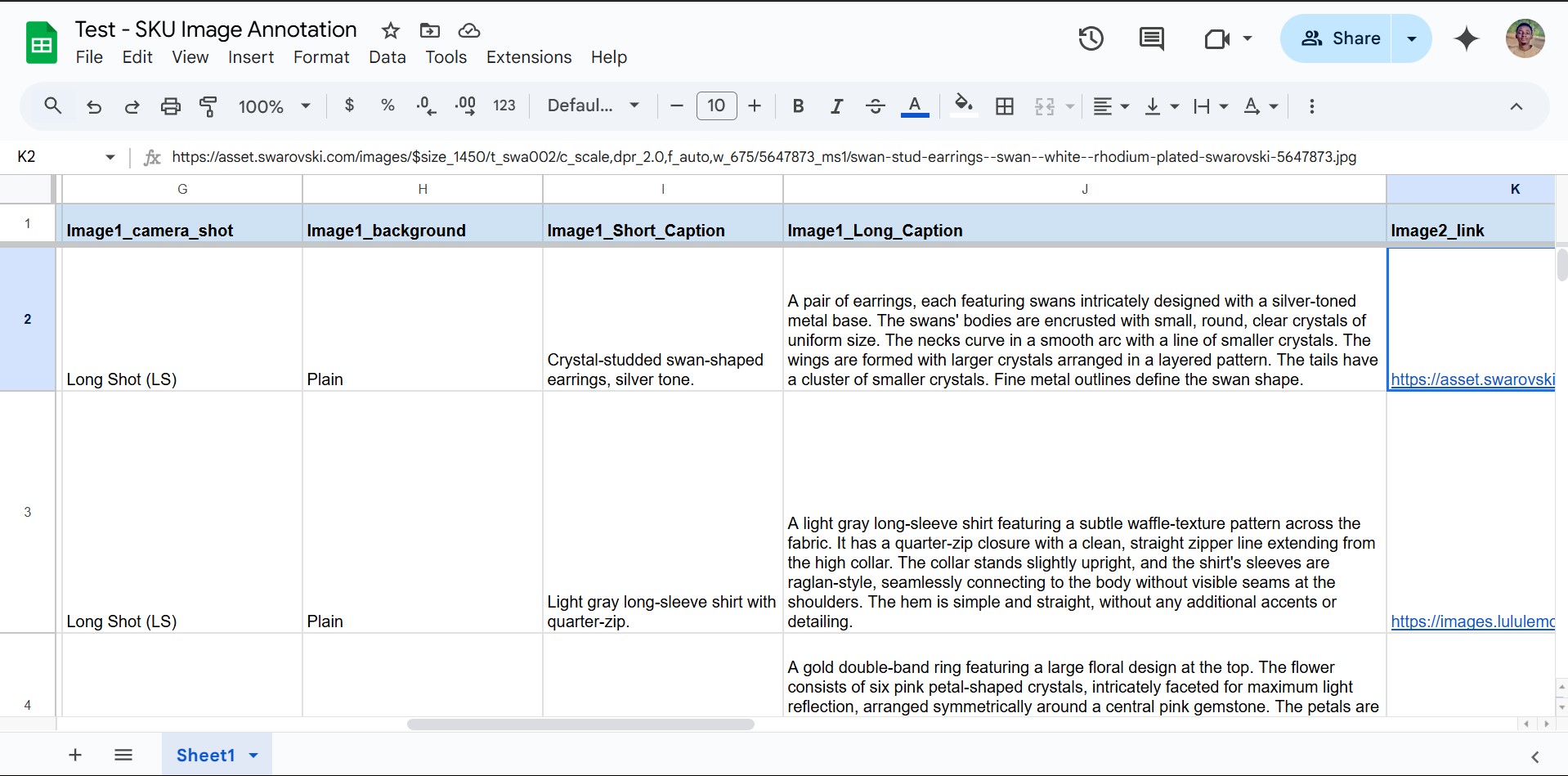Open the Format menu
The height and width of the screenshot is (776, 1568).
tap(321, 57)
